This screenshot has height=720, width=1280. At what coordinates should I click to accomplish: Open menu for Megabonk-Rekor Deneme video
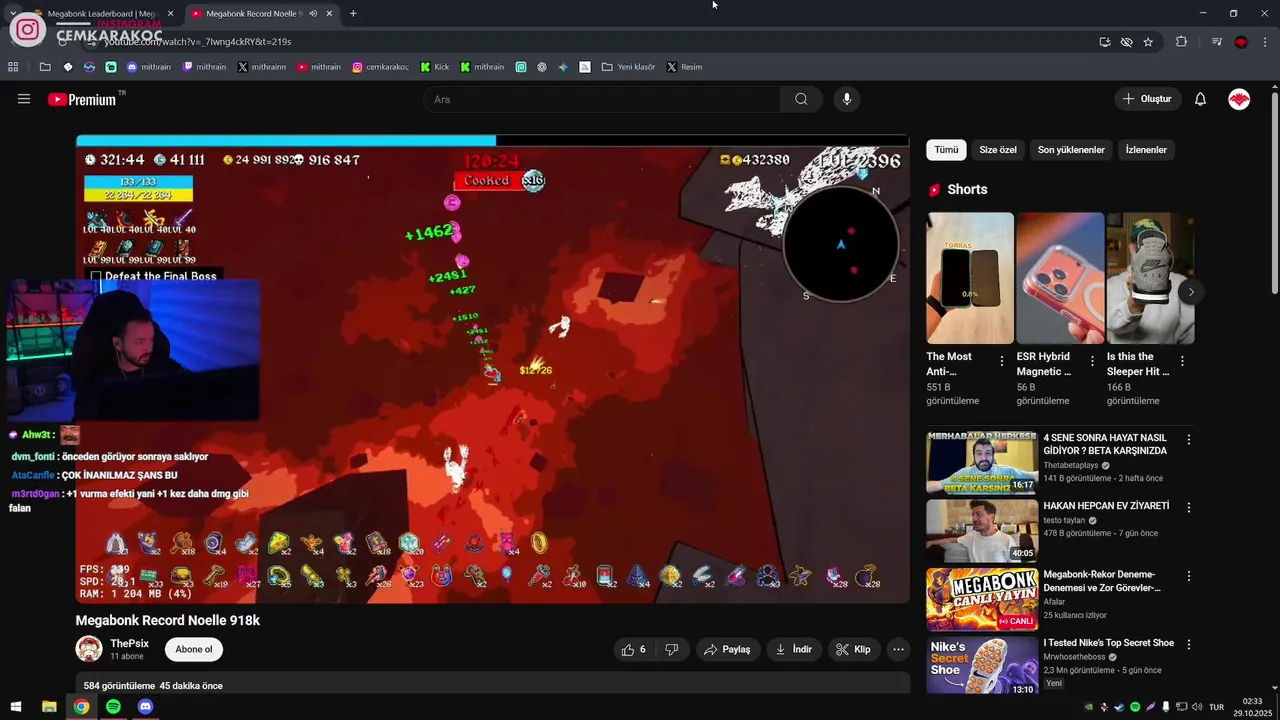[1189, 576]
